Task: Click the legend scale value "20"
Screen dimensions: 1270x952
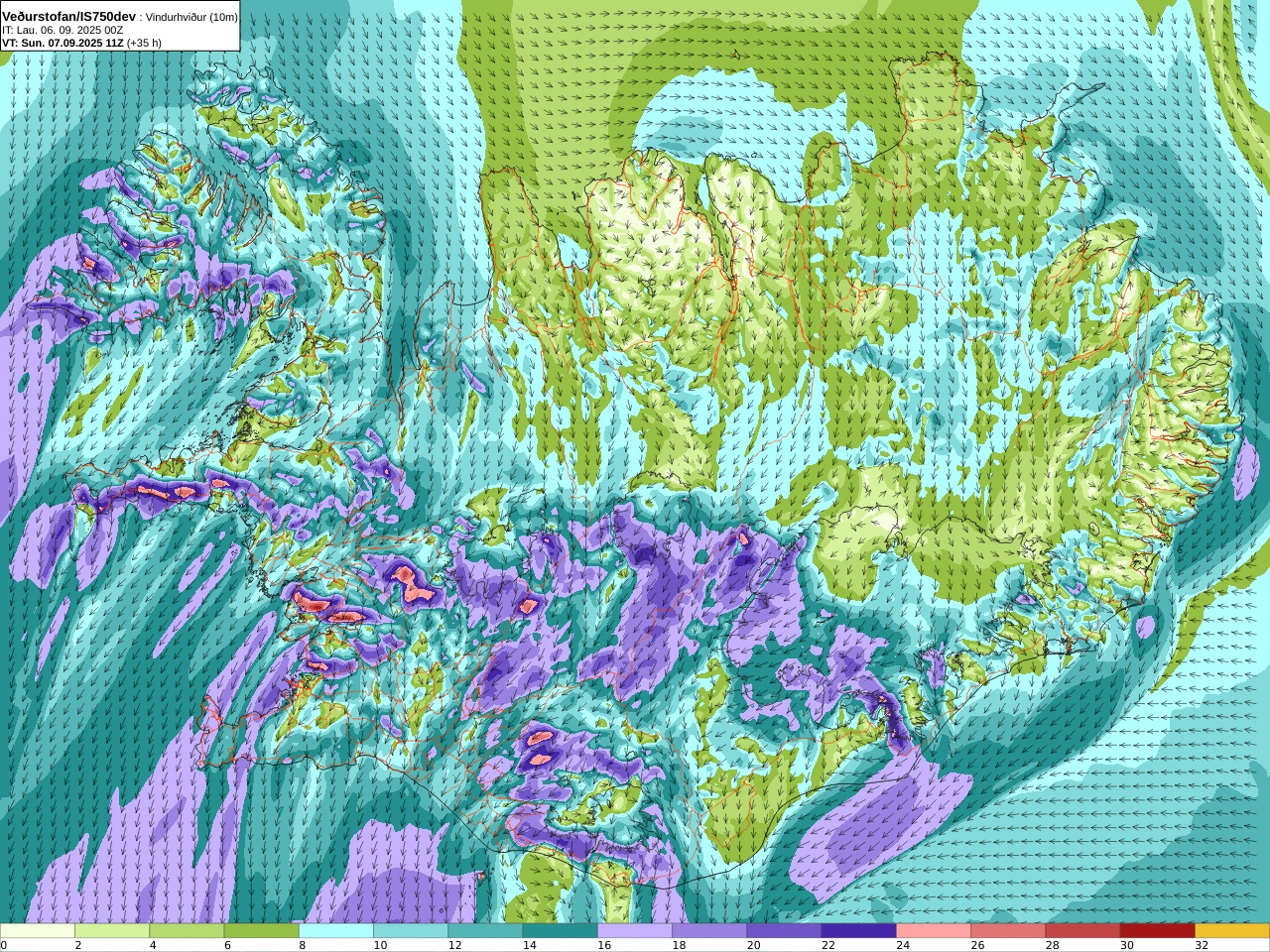Action: 753,945
